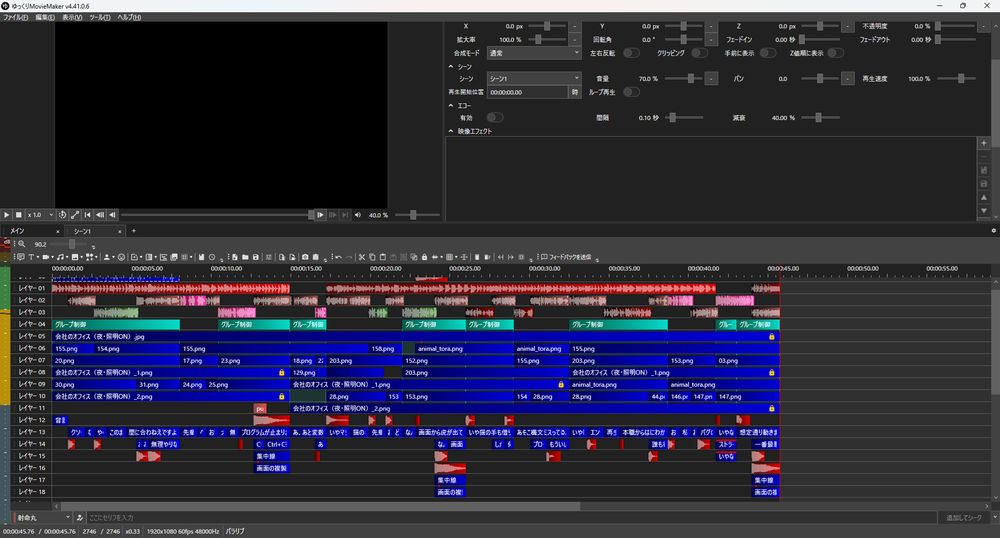The height and width of the screenshot is (538, 1000).
Task: Adjust the 音量 volume slider
Action: (686, 78)
